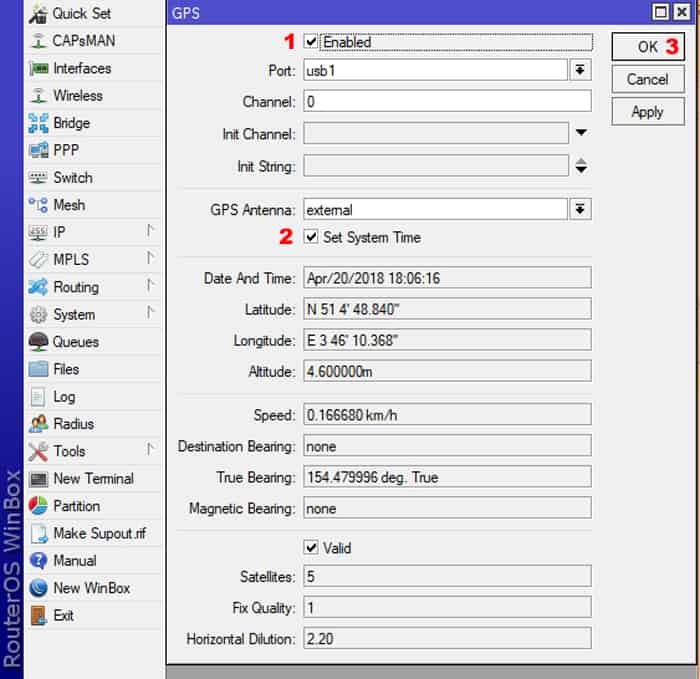700x679 pixels.
Task: Open the Interfaces icon
Action: click(39, 68)
